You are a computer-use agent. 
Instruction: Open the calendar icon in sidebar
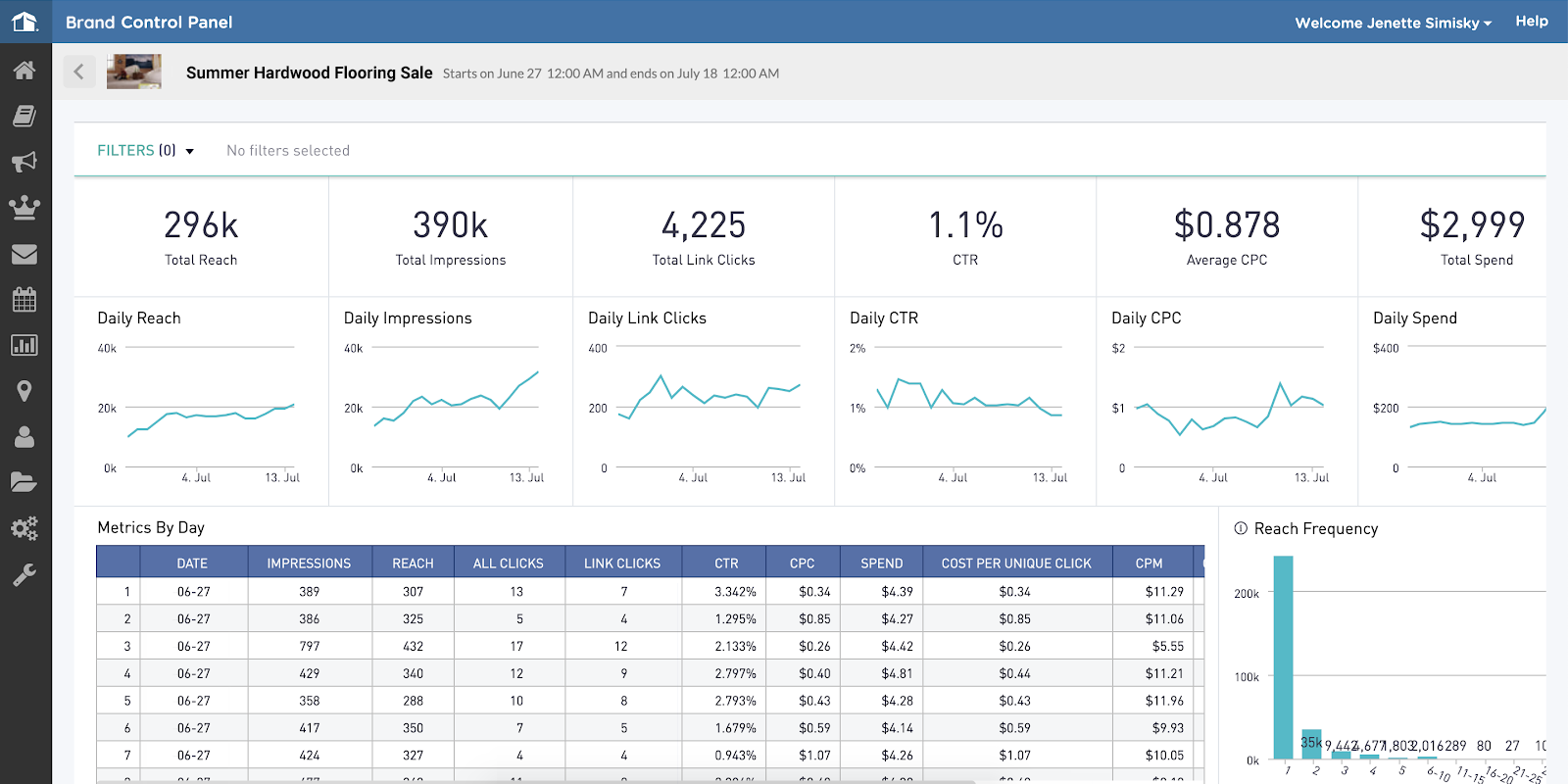(x=24, y=299)
